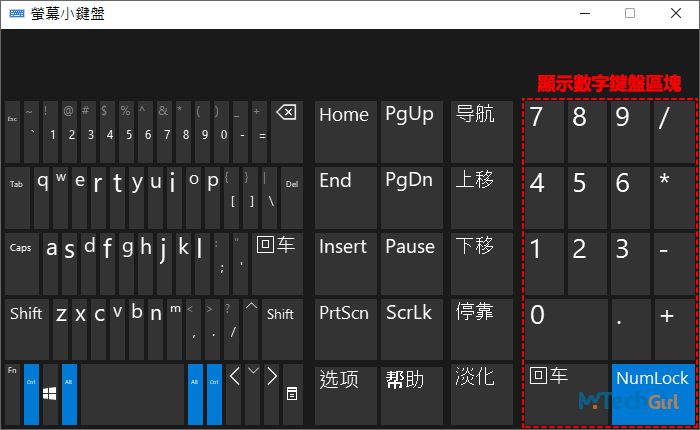Toggle the Fn key
Image resolution: width=700 pixels, height=430 pixels.
point(13,392)
